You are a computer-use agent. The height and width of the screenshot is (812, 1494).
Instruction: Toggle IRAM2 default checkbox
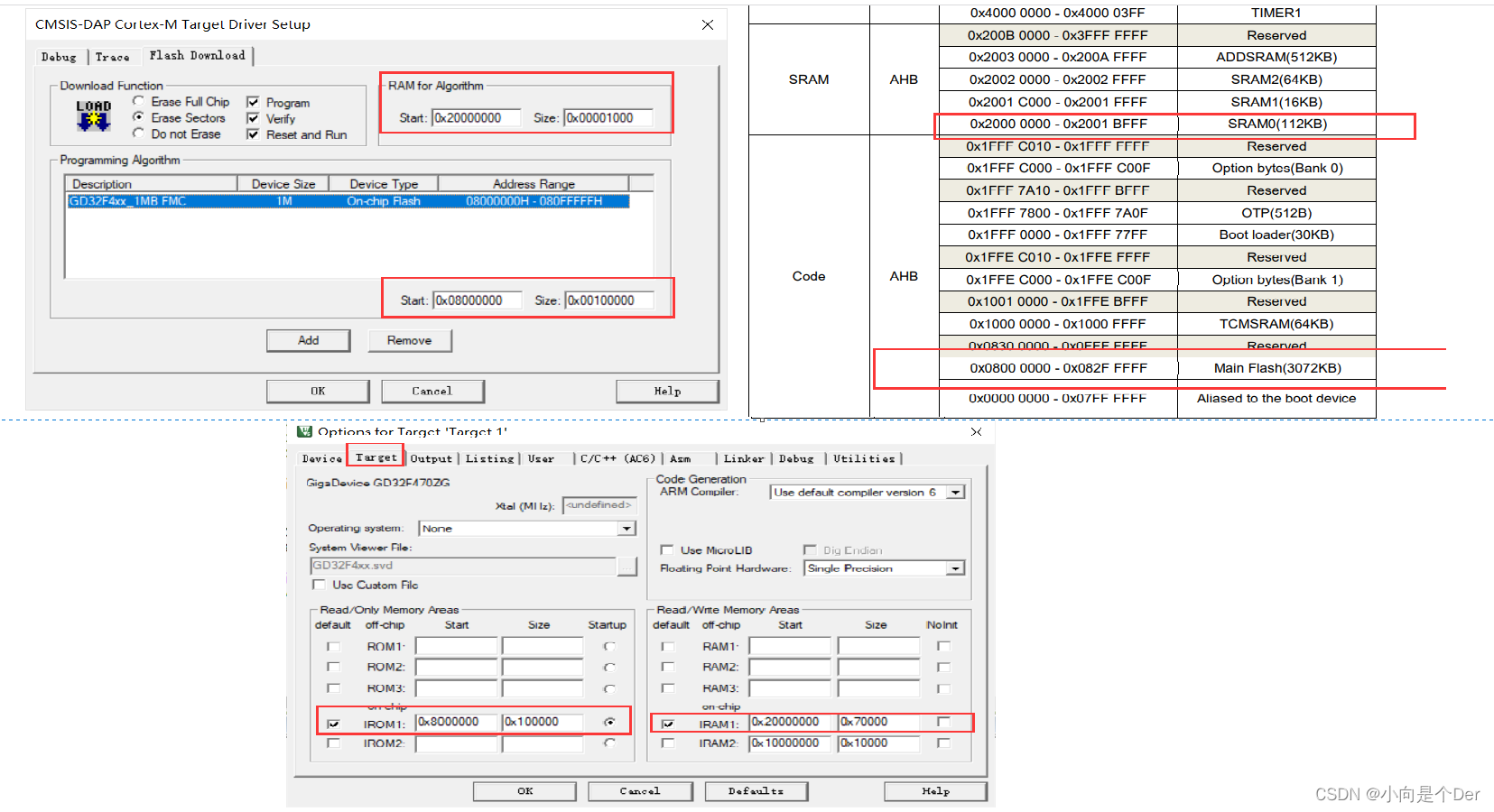point(668,743)
